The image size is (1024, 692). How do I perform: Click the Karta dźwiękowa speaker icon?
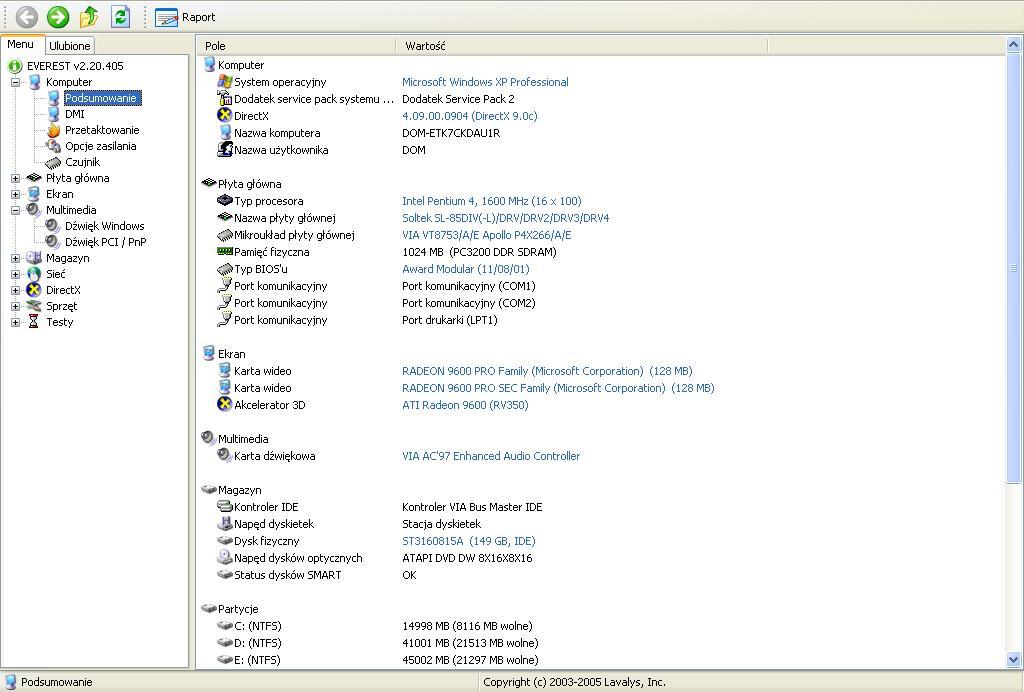[x=225, y=455]
